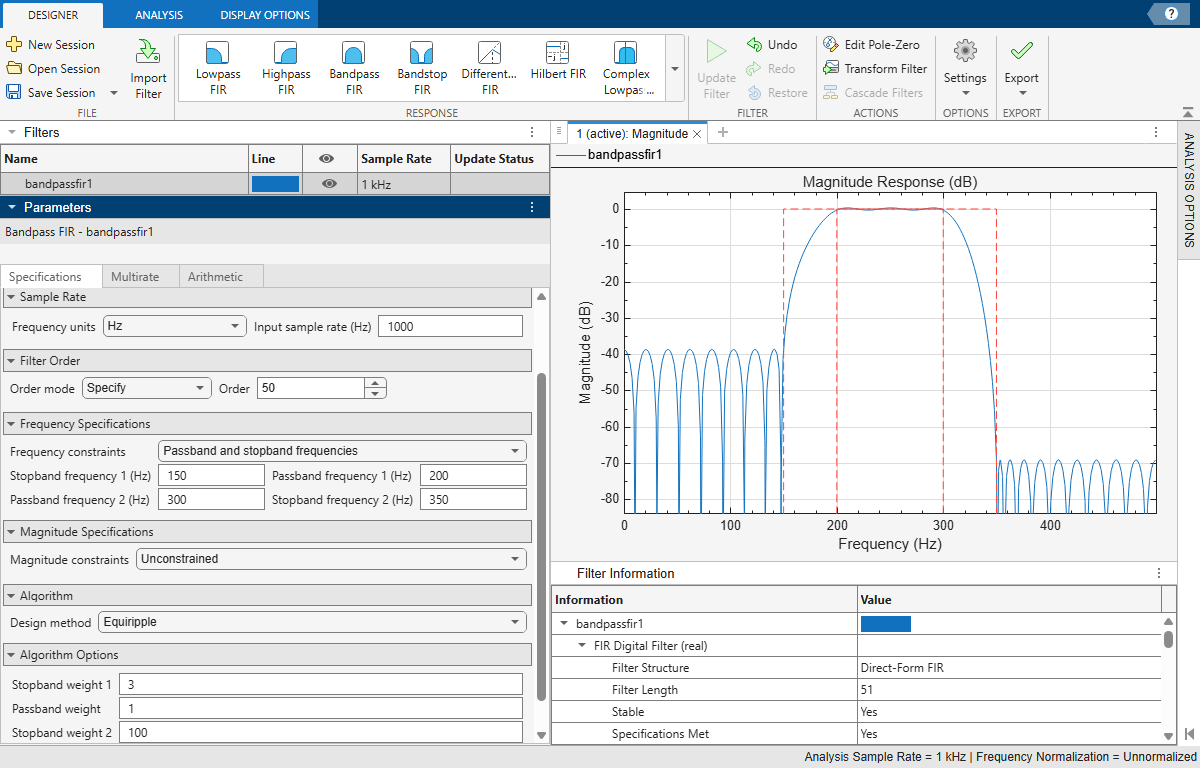Open the Display Options tab
This screenshot has width=1200, height=768.
266,15
